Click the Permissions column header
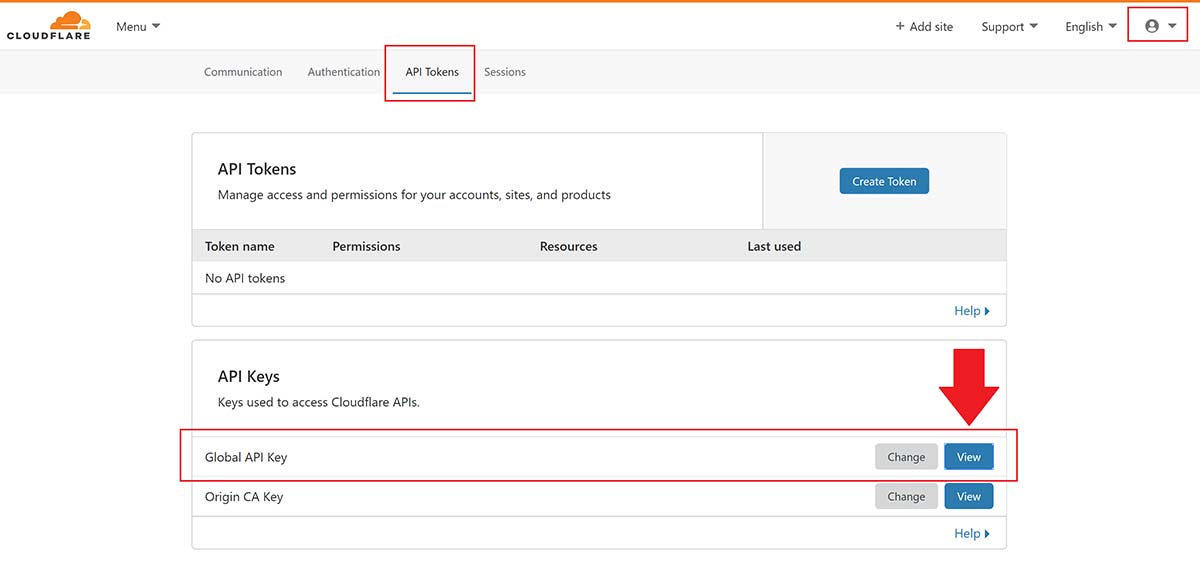Image resolution: width=1200 pixels, height=568 pixels. (x=366, y=246)
